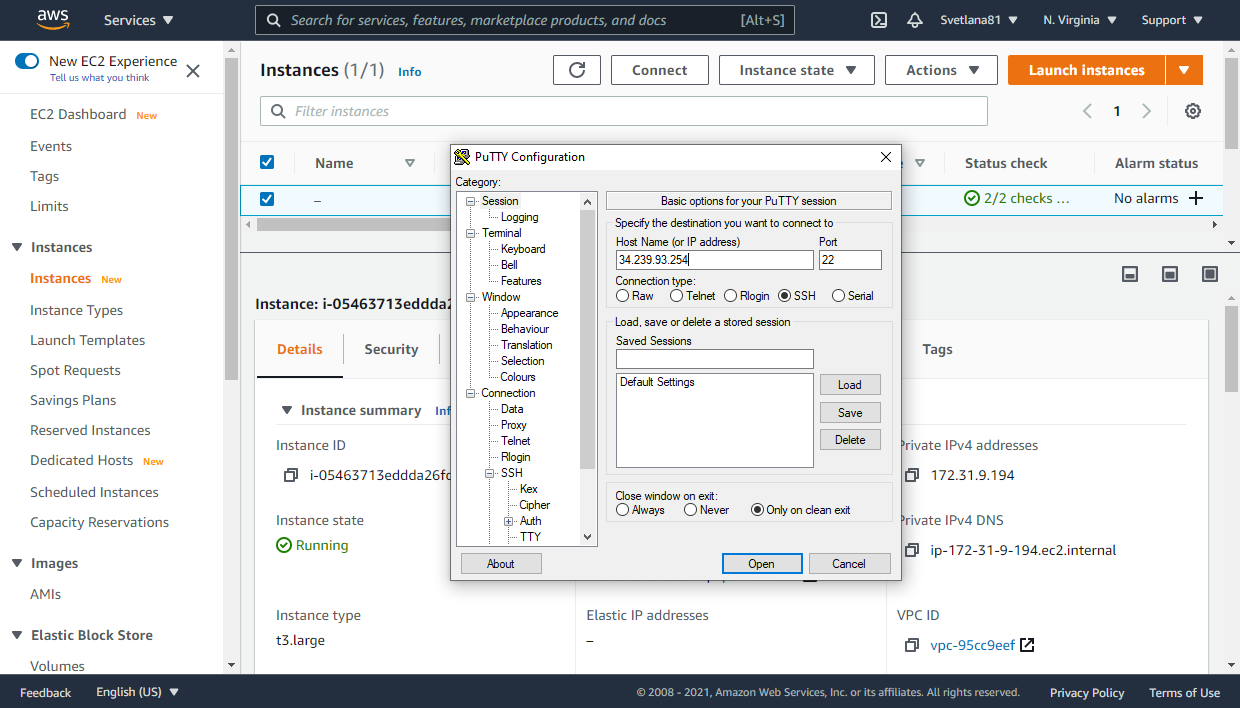Close the New EC2 Experience banner
The image size is (1240, 708).
pyautogui.click(x=193, y=71)
